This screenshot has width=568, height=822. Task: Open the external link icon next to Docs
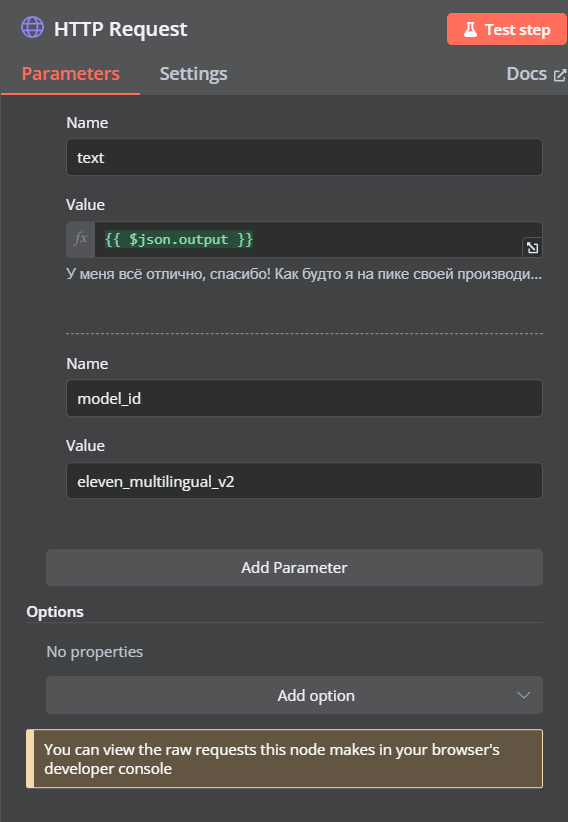pos(560,75)
